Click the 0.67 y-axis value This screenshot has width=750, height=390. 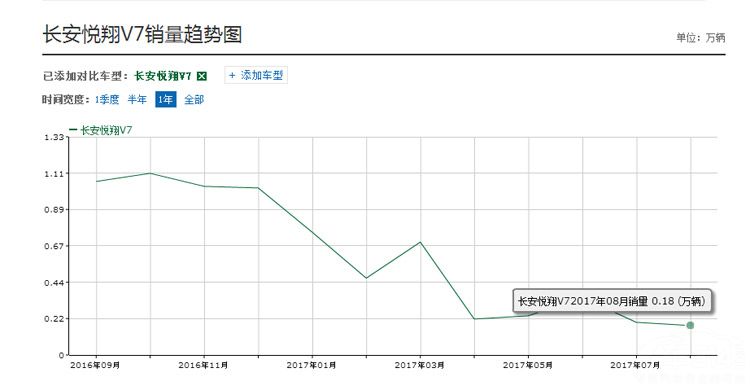54,246
